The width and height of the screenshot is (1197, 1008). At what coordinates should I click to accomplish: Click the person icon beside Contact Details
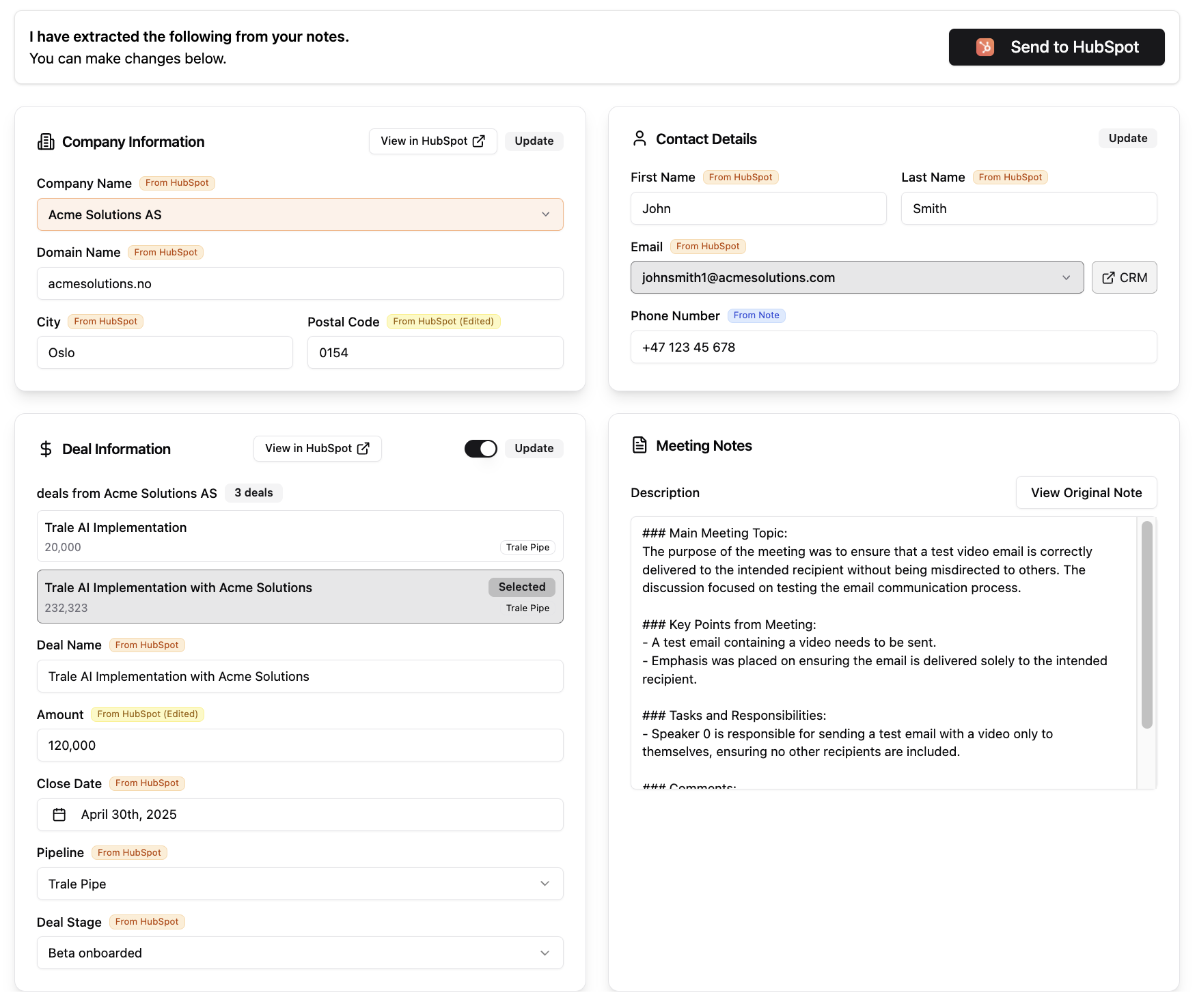(639, 138)
